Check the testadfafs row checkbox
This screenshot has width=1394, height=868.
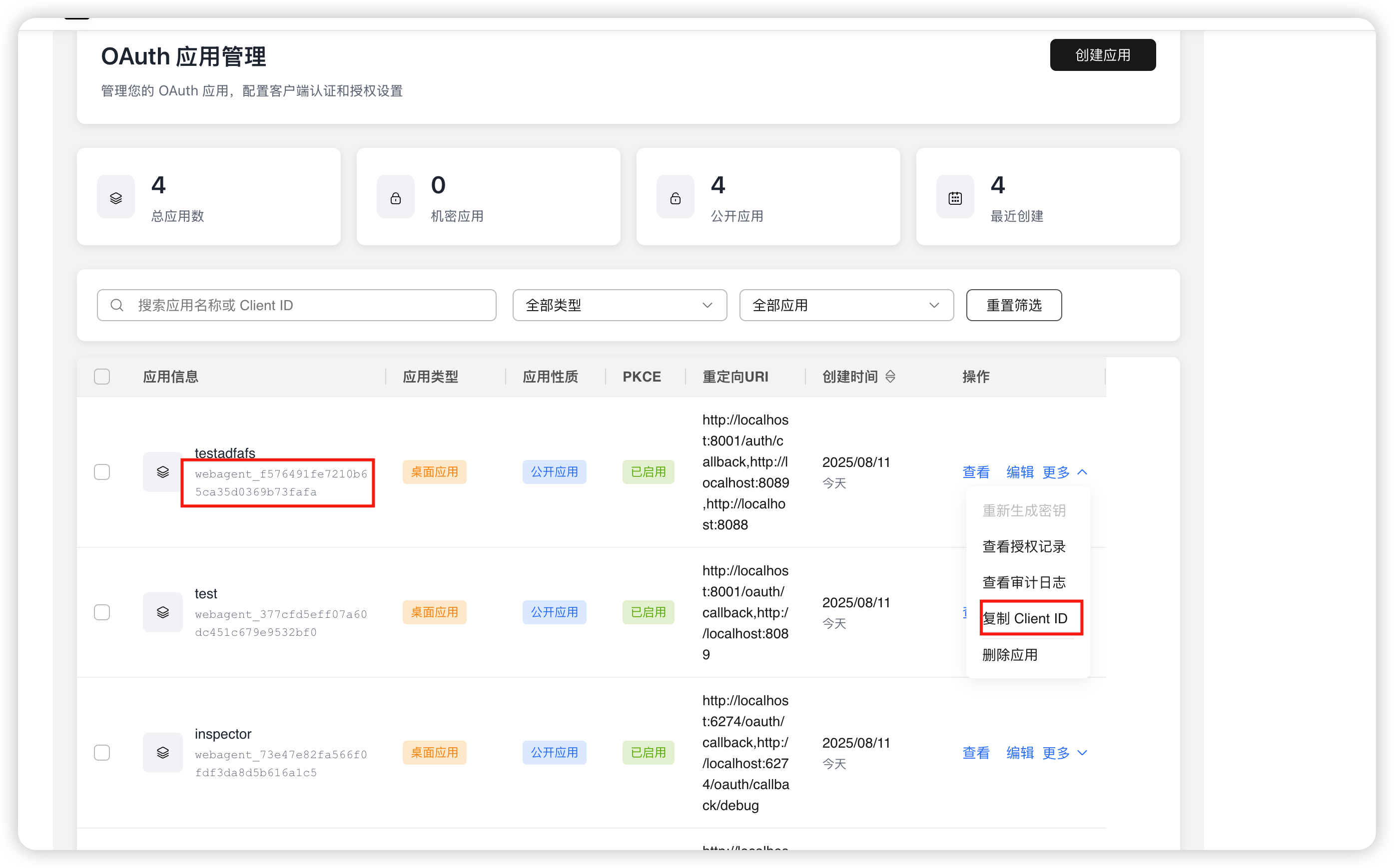[102, 472]
